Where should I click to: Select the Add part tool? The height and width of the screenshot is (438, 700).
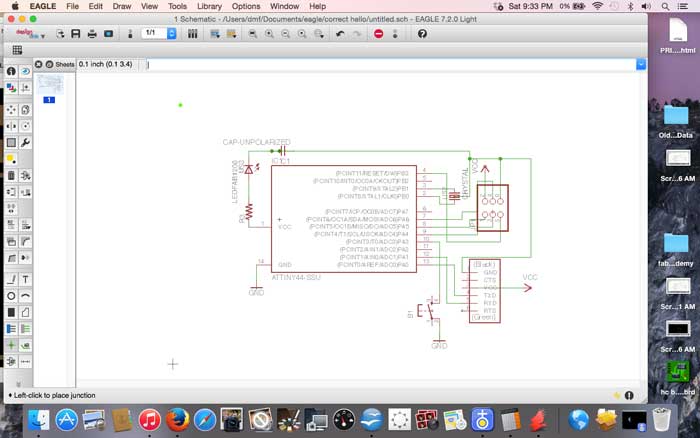(25, 175)
